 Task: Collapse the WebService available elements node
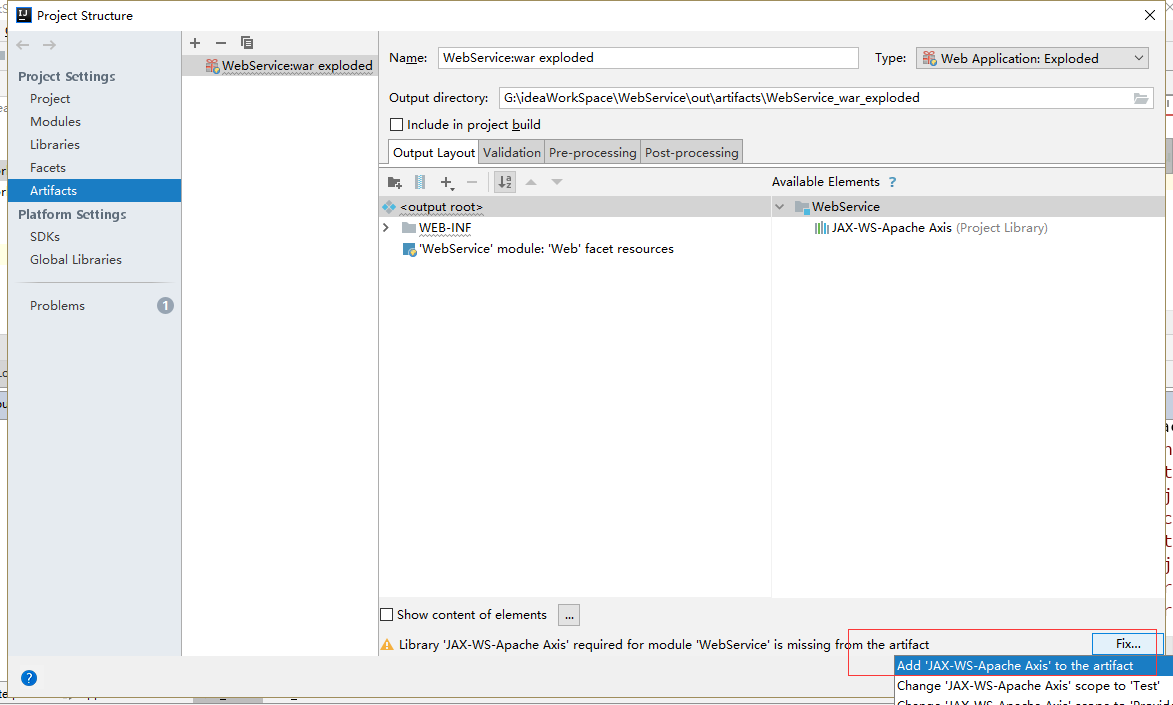tap(780, 207)
